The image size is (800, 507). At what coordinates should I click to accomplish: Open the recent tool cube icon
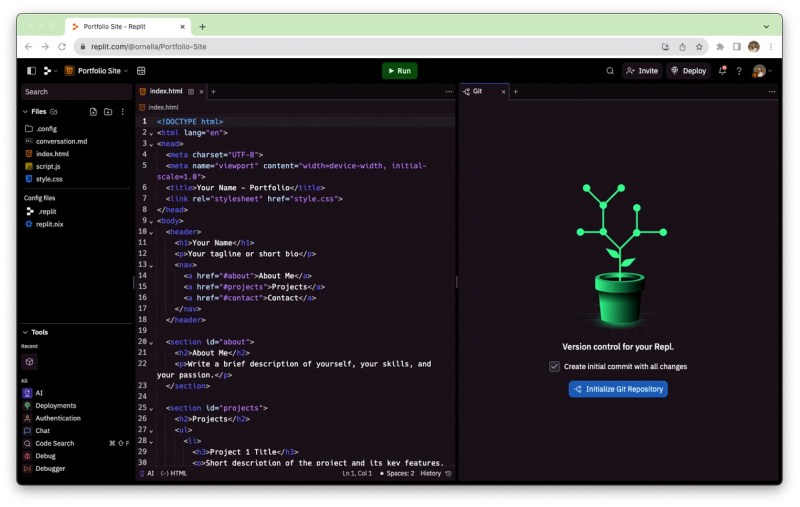click(x=29, y=362)
